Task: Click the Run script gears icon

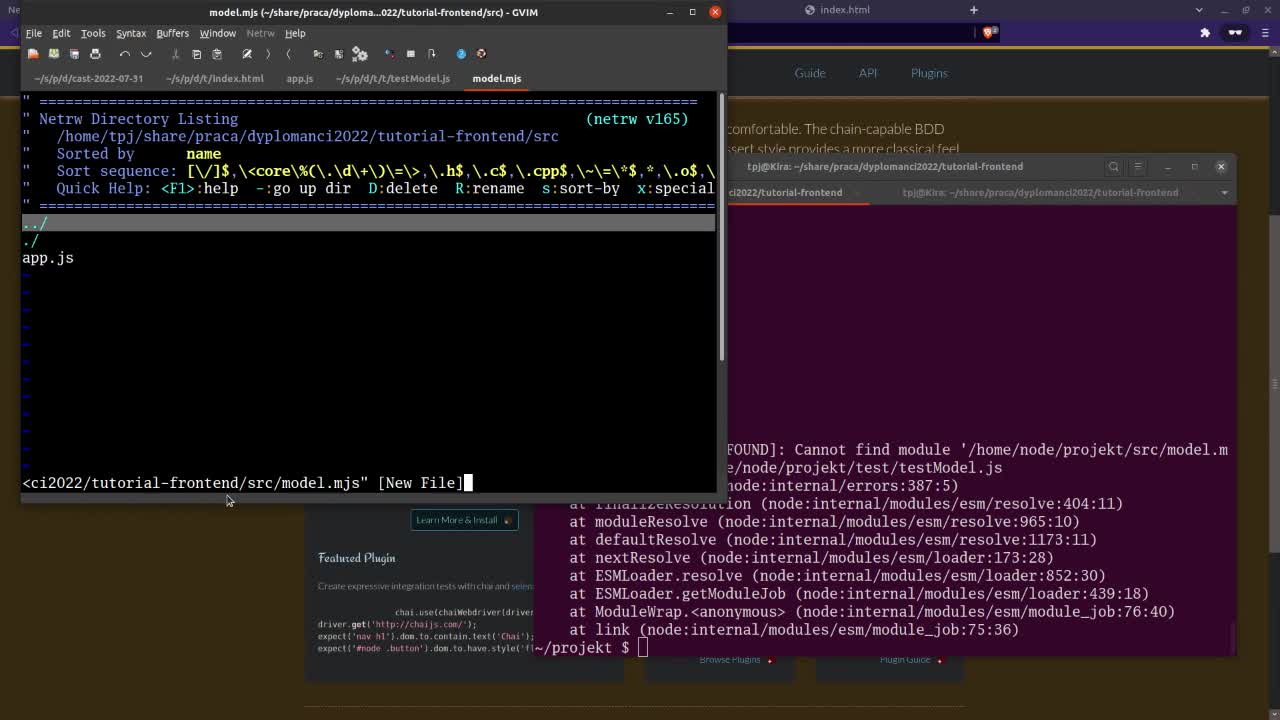Action: coord(360,54)
